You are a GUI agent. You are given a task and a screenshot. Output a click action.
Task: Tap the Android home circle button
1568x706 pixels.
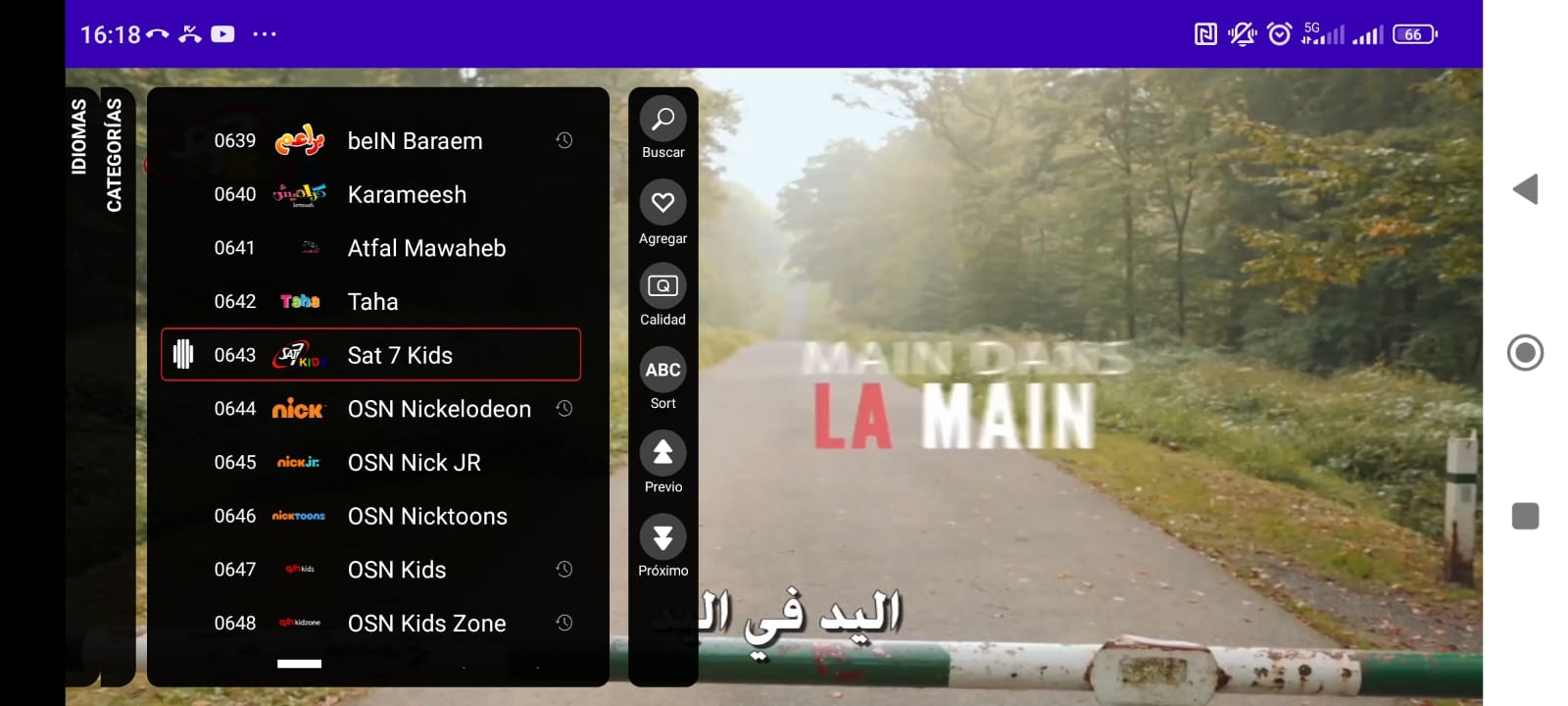point(1525,353)
